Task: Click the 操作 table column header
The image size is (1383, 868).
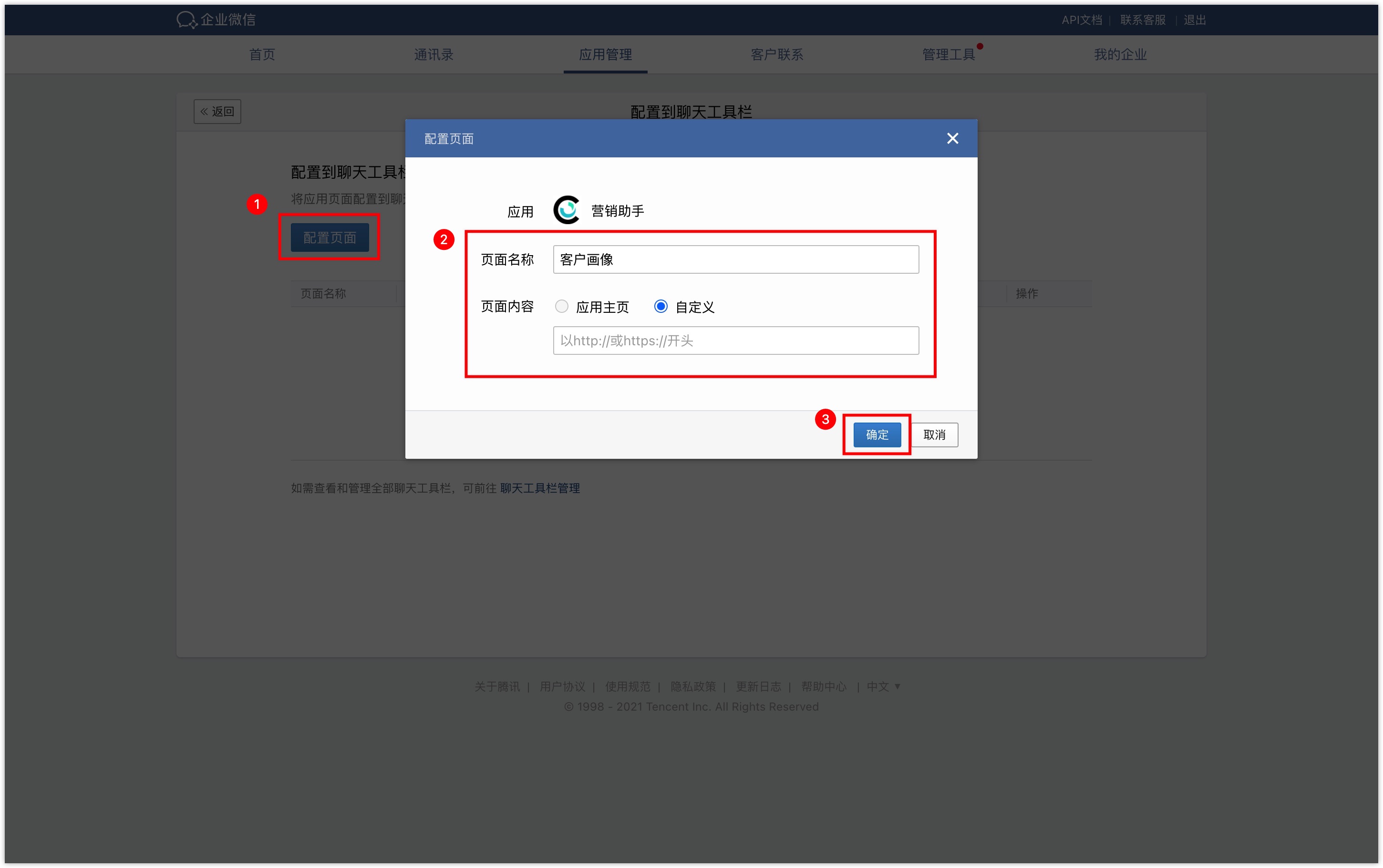Action: [x=1027, y=293]
